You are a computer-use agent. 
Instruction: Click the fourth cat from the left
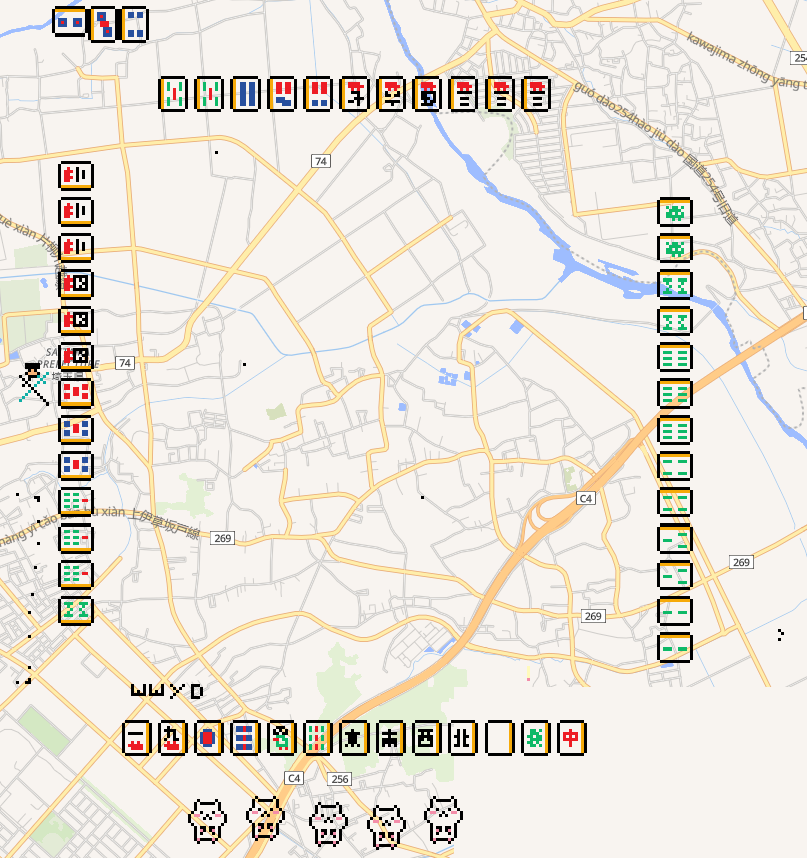(x=387, y=827)
